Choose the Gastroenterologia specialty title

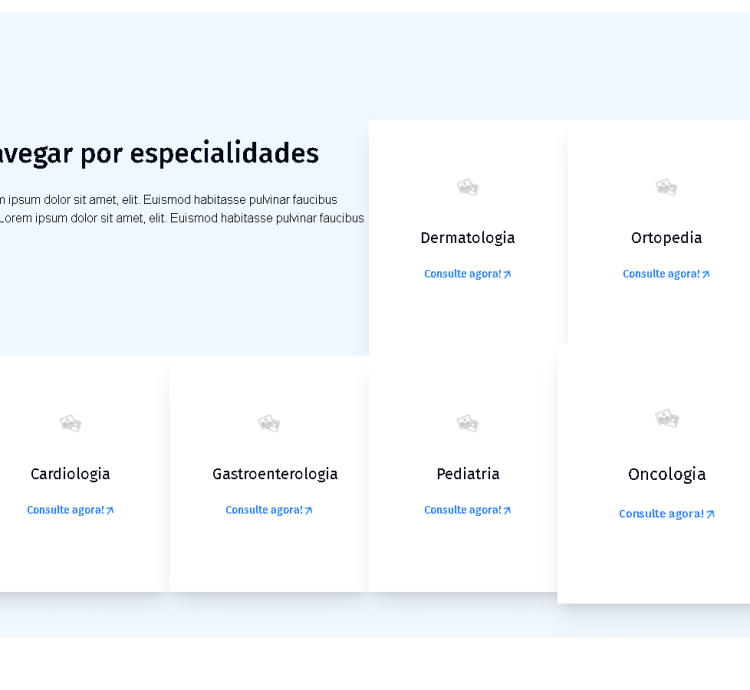point(275,474)
